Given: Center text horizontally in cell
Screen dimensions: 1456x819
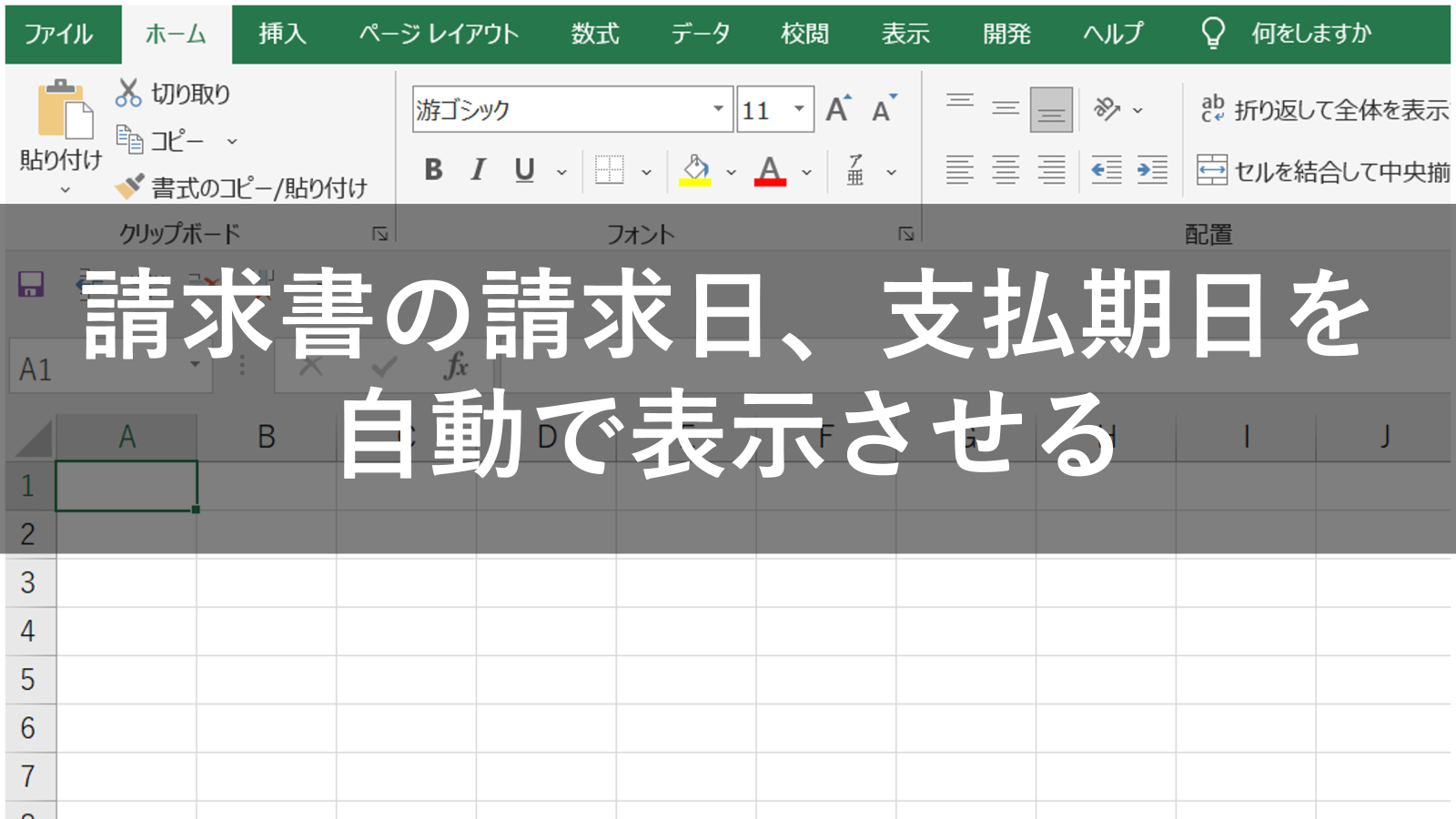Looking at the screenshot, I should [1006, 169].
